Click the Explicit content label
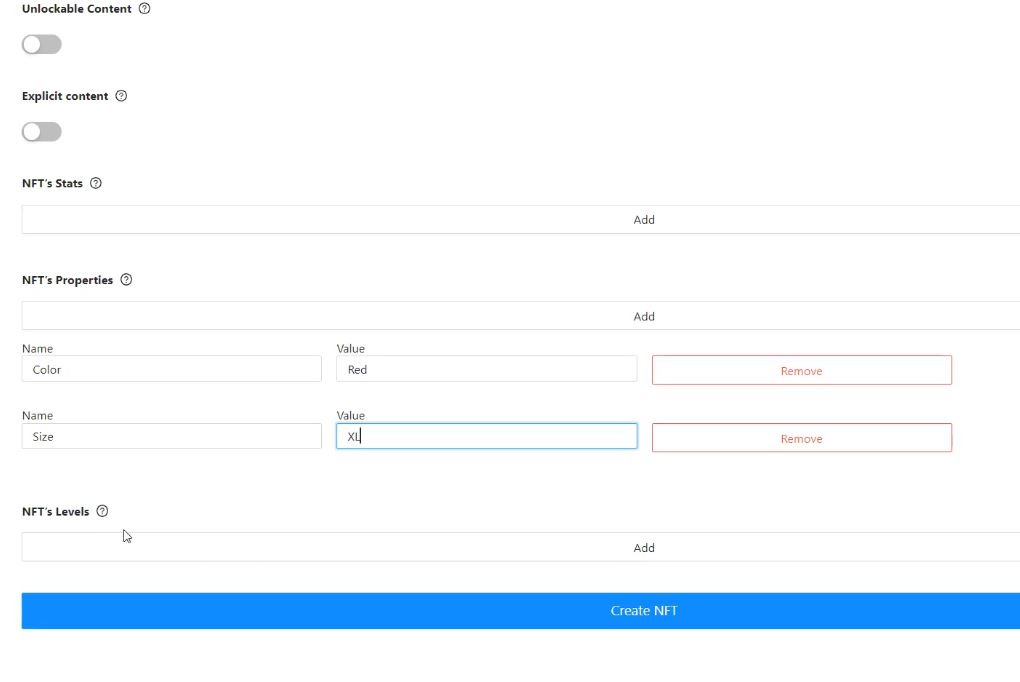Screen dimensions: 1020x682 tap(65, 96)
